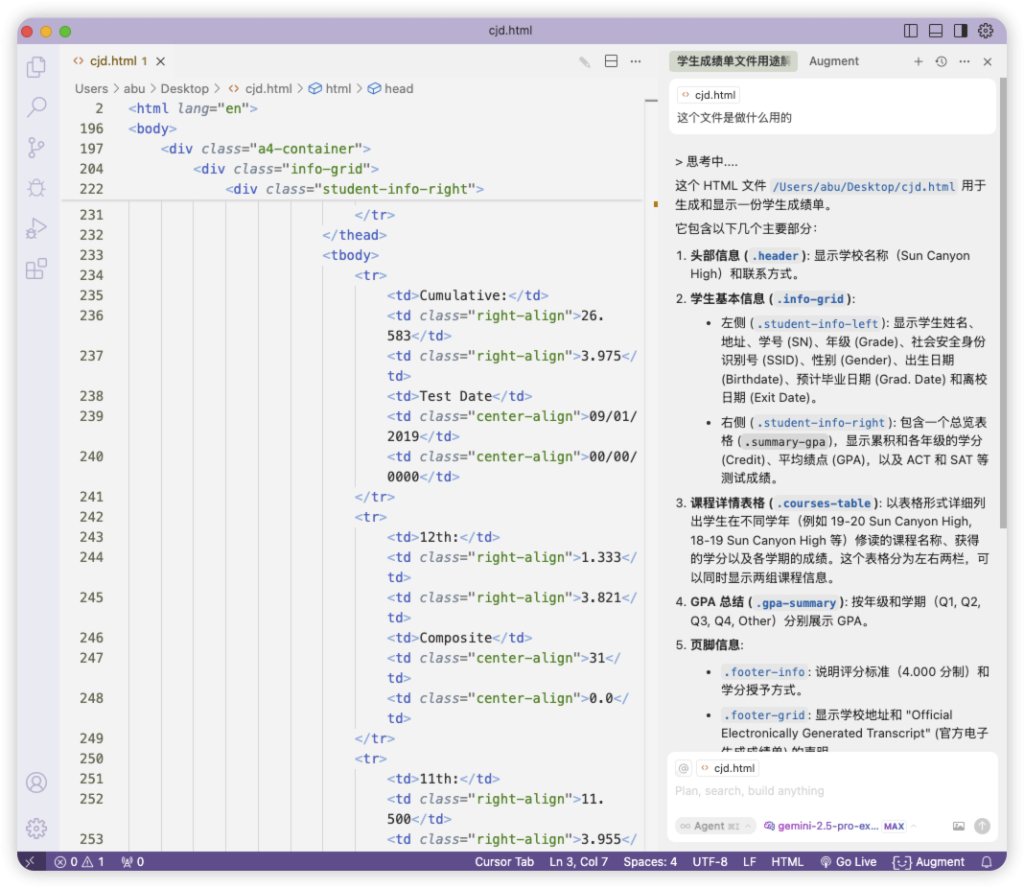Click Desktop in the breadcrumb path
This screenshot has height=888, width=1024.
(x=184, y=89)
